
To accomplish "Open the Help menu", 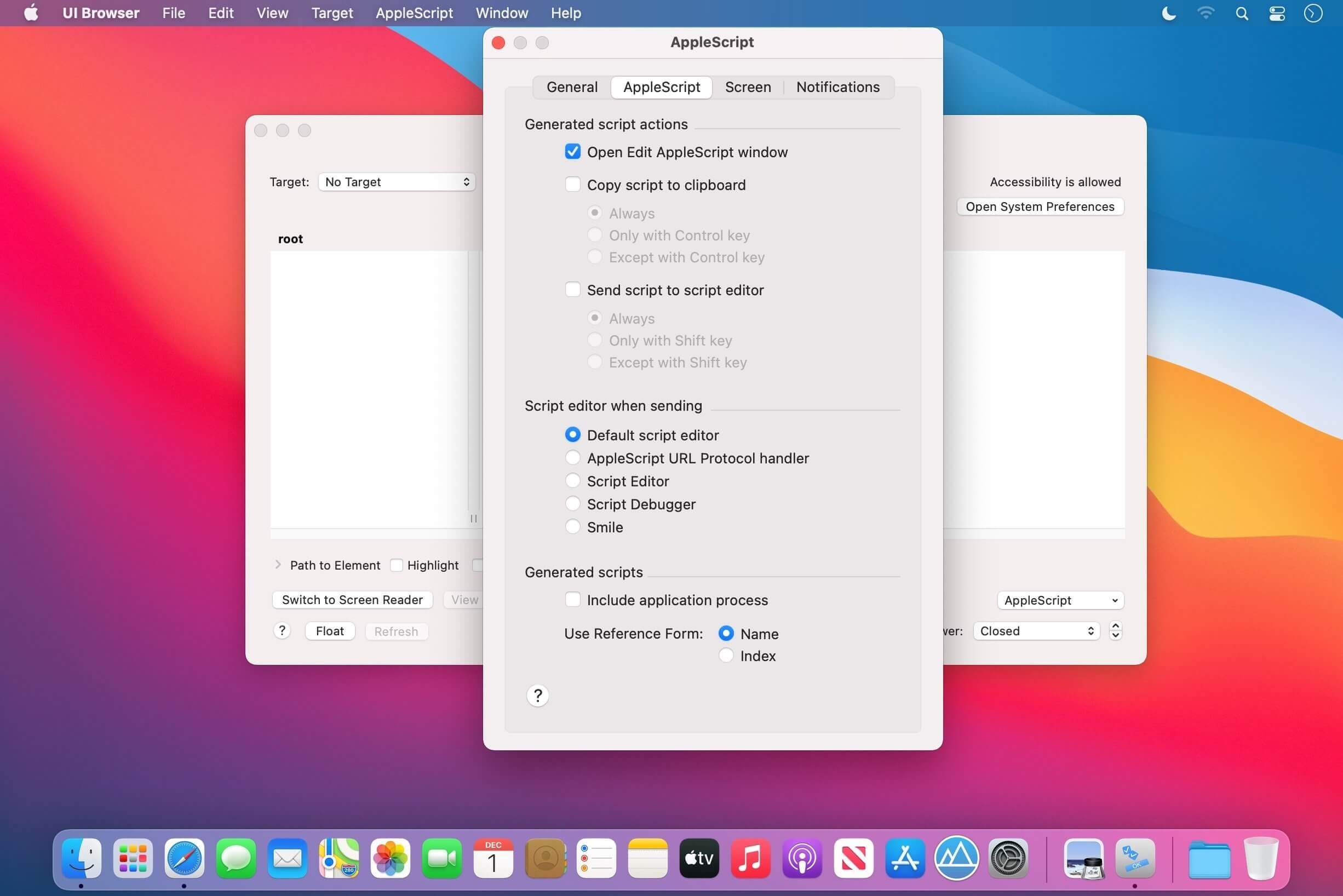I will (566, 13).
